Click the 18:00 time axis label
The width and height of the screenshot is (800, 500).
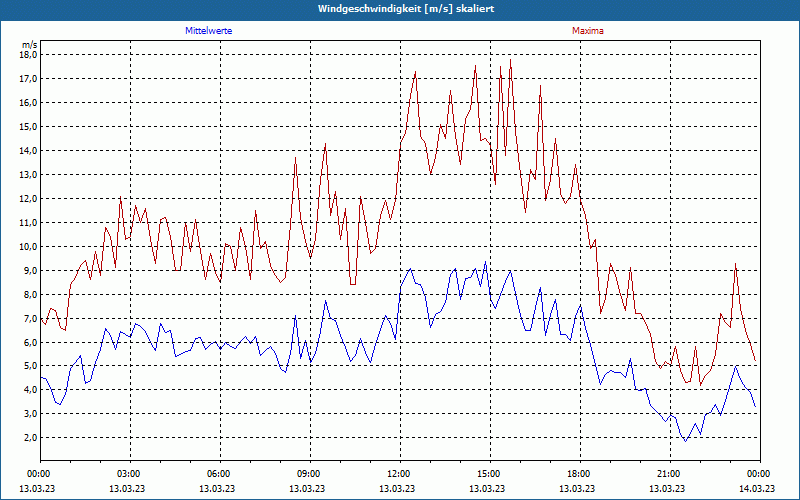pos(579,474)
